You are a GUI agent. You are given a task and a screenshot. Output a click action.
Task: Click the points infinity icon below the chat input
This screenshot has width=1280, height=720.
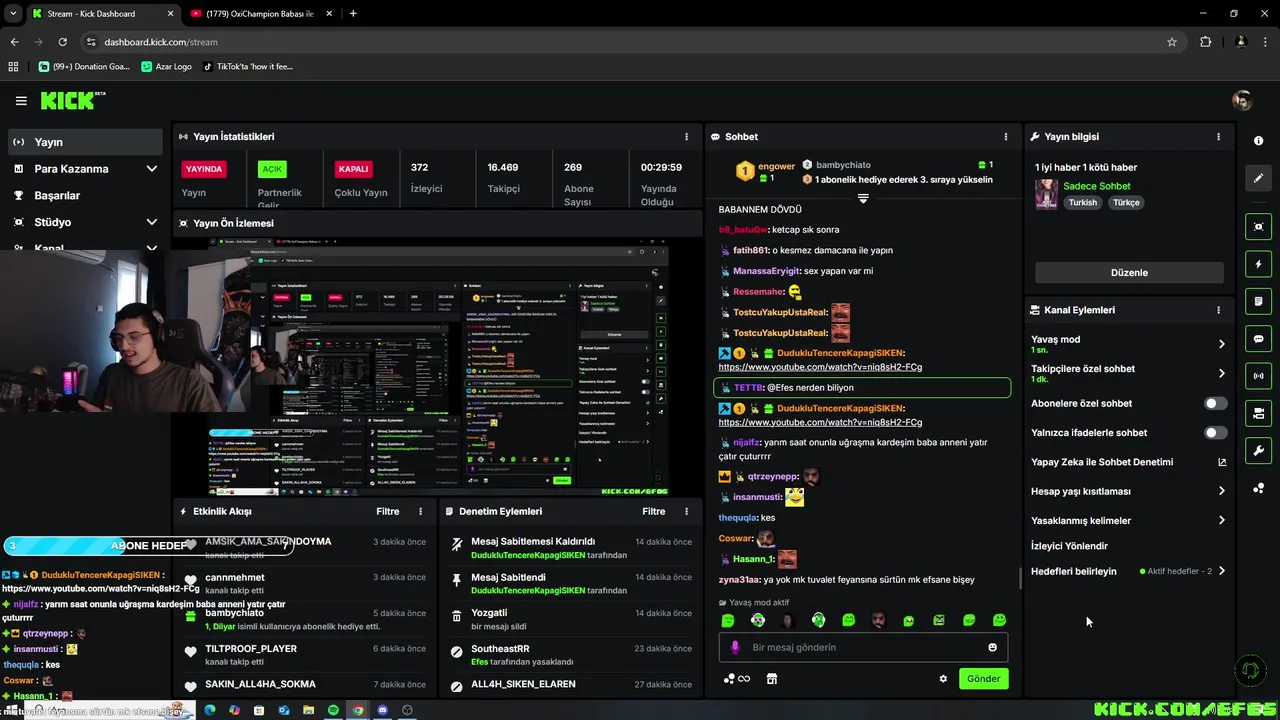[736, 679]
